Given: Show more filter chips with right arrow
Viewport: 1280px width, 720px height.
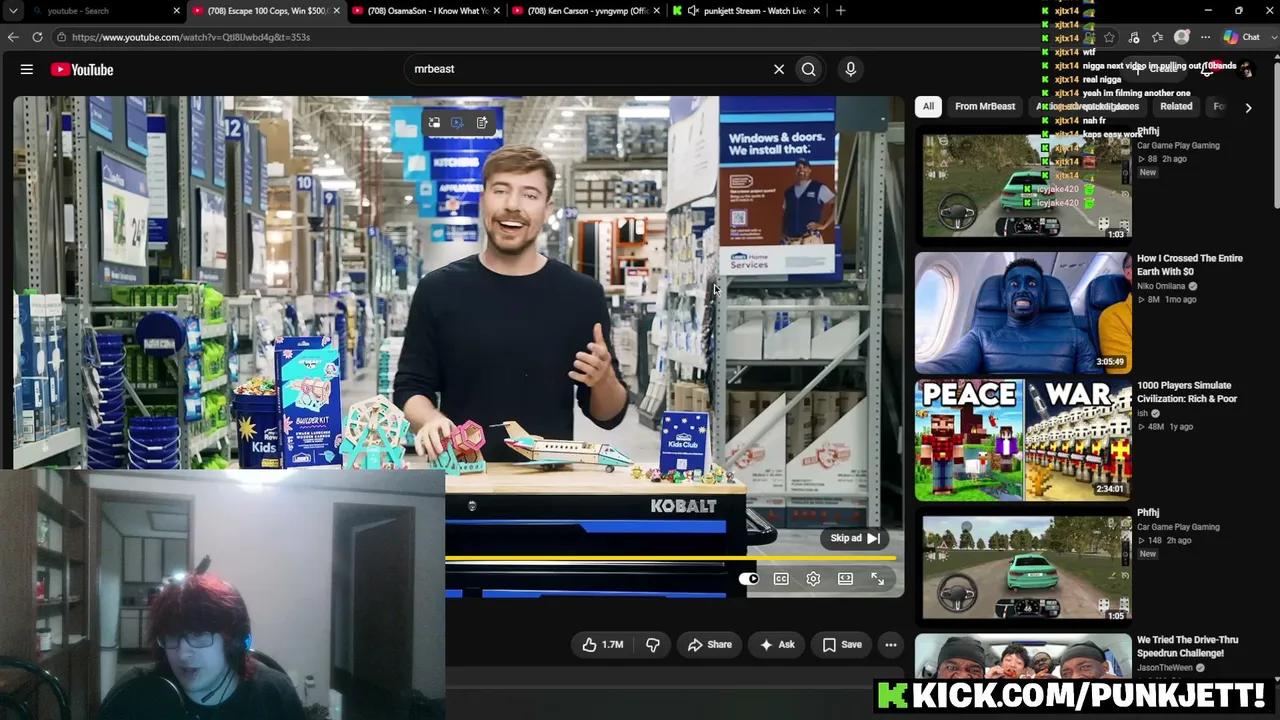Looking at the screenshot, I should pos(1248,107).
